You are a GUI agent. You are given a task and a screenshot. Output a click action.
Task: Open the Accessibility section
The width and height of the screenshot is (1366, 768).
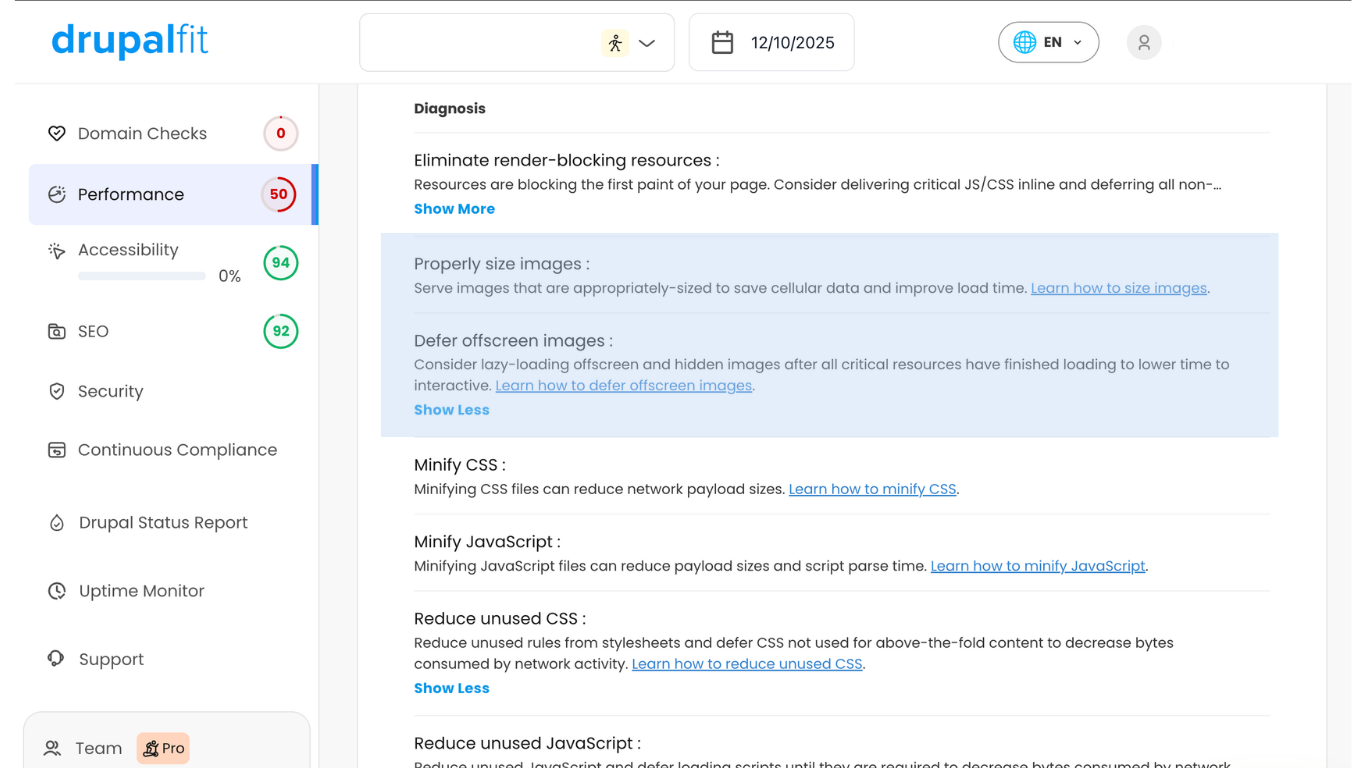[128, 250]
